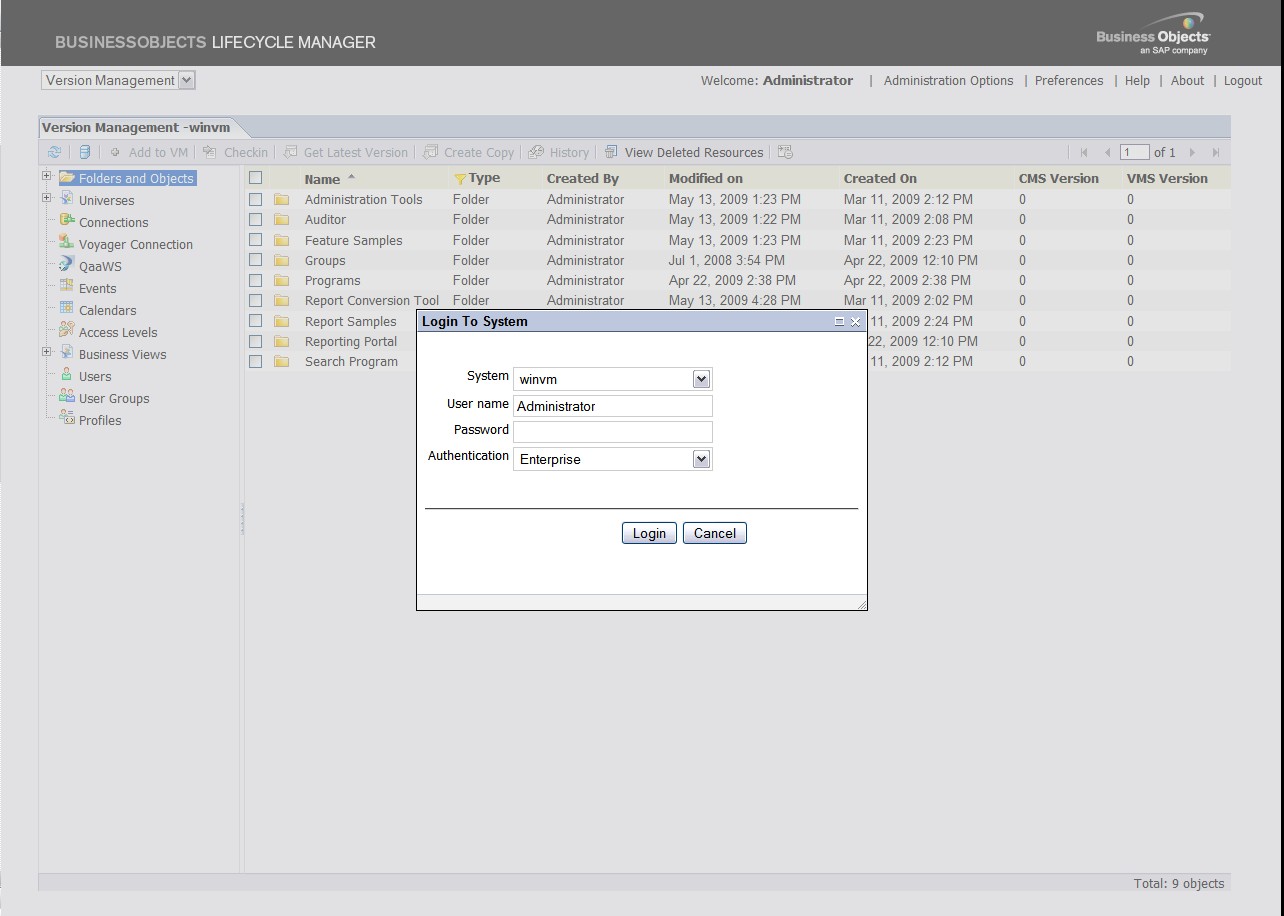Maximize the Login To System dialog
The image size is (1284, 916).
[839, 321]
